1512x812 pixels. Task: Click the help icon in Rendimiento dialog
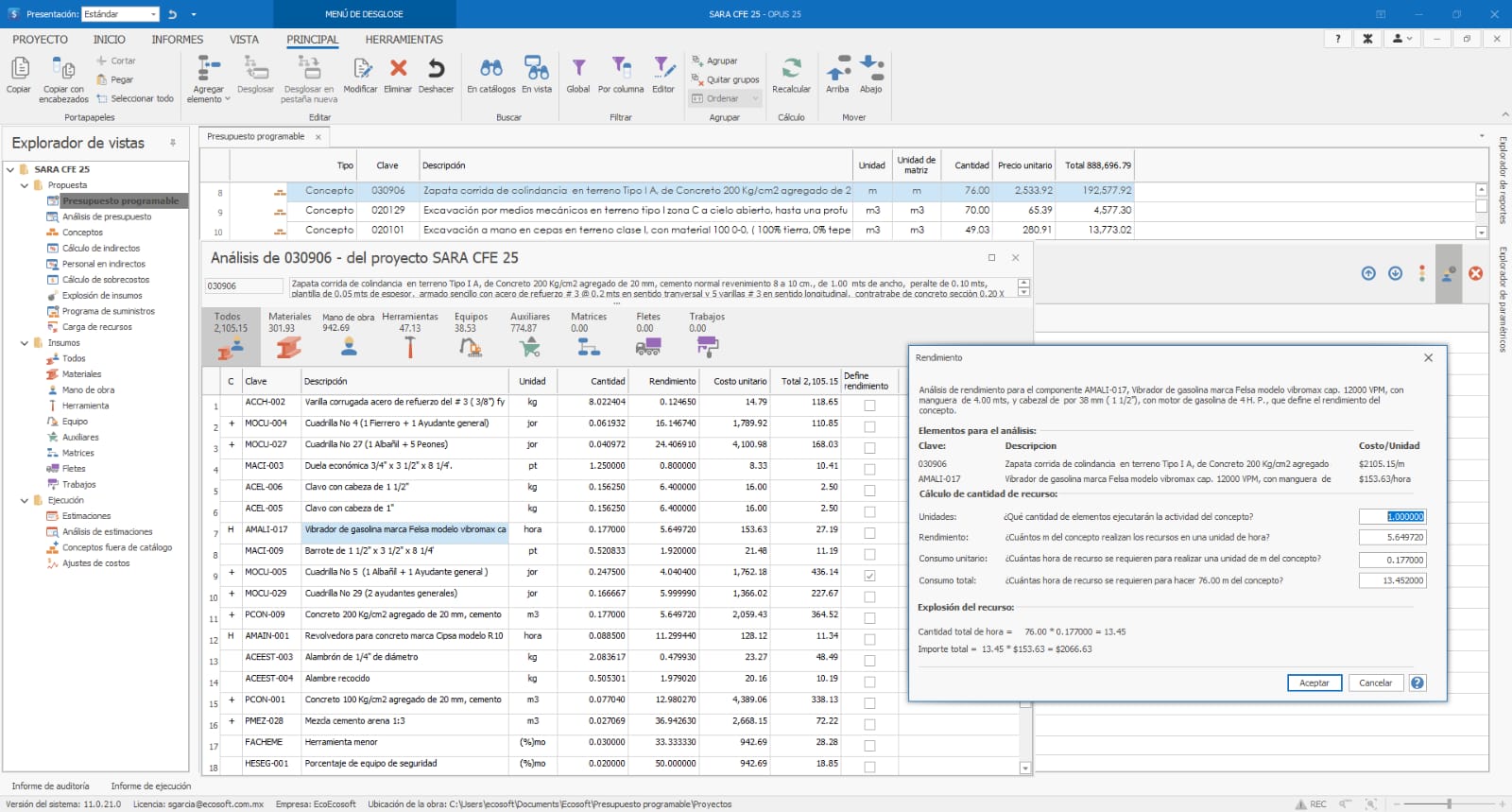point(1417,682)
